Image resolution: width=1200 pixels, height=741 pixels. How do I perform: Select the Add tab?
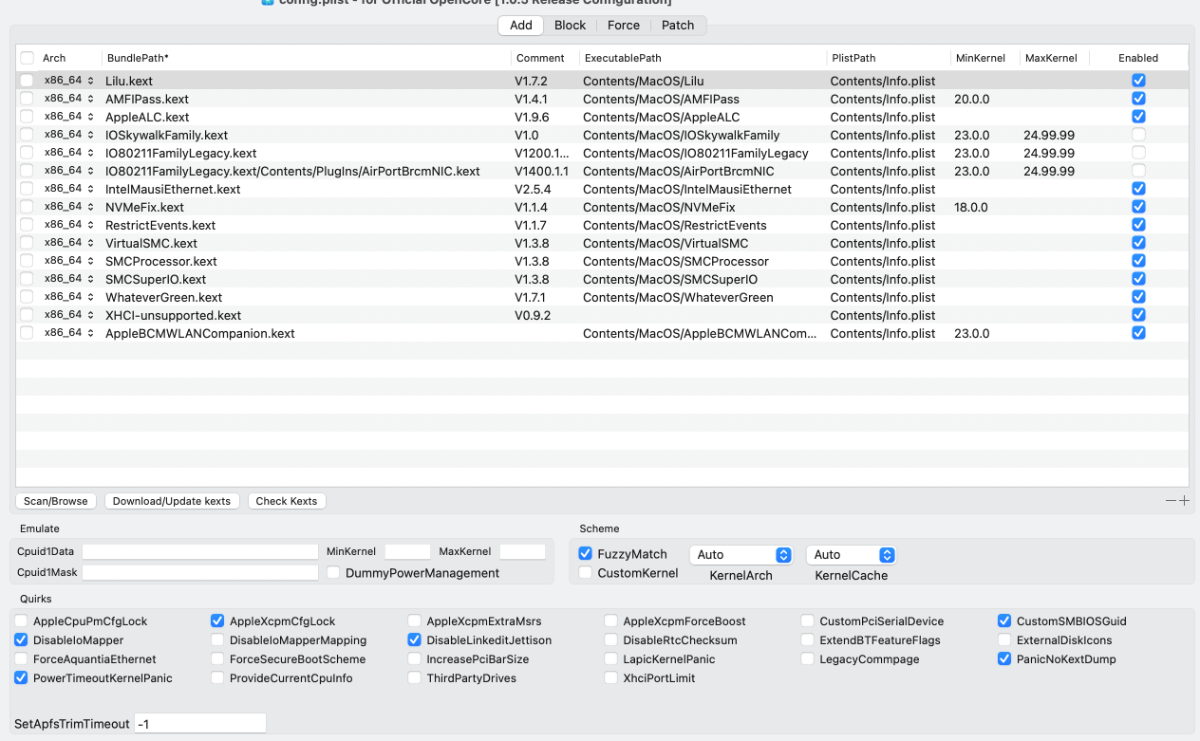(521, 25)
